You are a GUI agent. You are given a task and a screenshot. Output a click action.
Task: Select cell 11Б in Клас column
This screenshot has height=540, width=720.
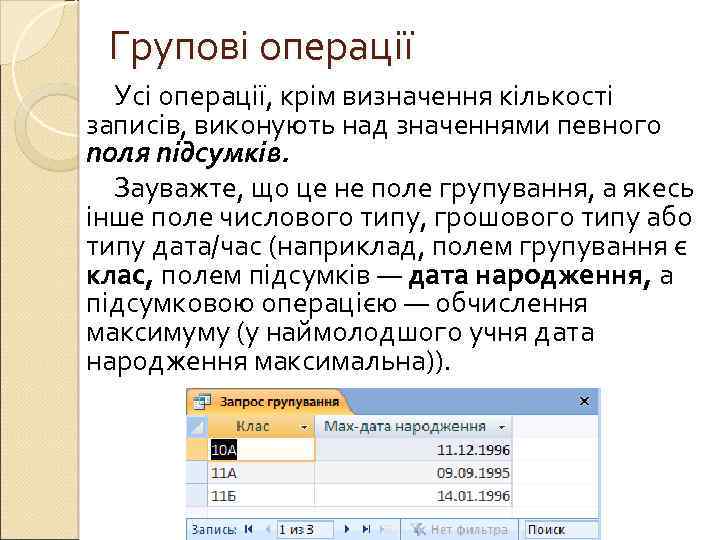point(261,495)
